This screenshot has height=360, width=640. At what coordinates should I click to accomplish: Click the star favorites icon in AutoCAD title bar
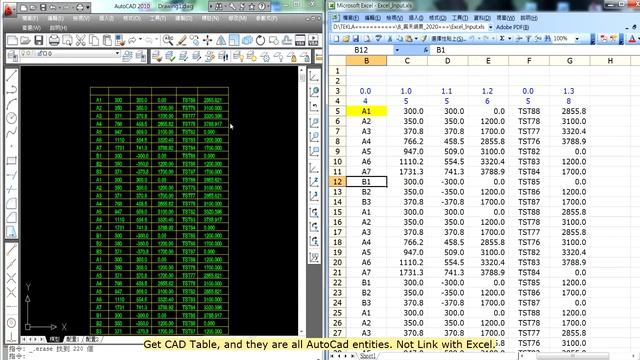tap(251, 7)
